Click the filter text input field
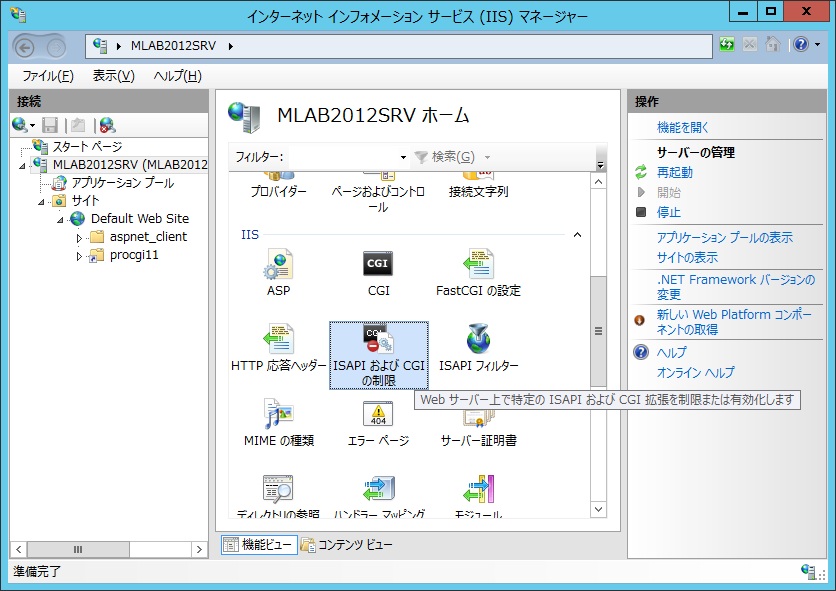Viewport: 836px width, 591px height. (342, 157)
